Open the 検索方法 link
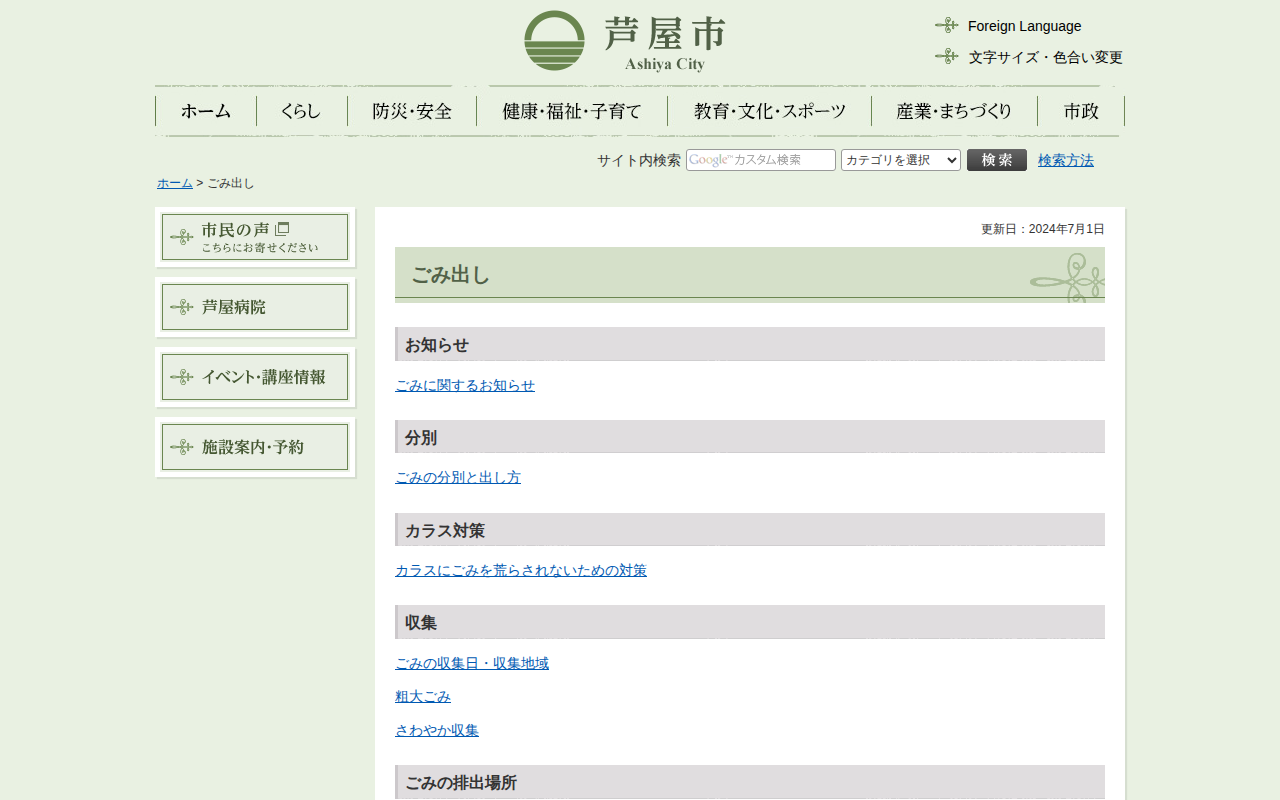Image resolution: width=1280 pixels, height=800 pixels. pyautogui.click(x=1065, y=160)
